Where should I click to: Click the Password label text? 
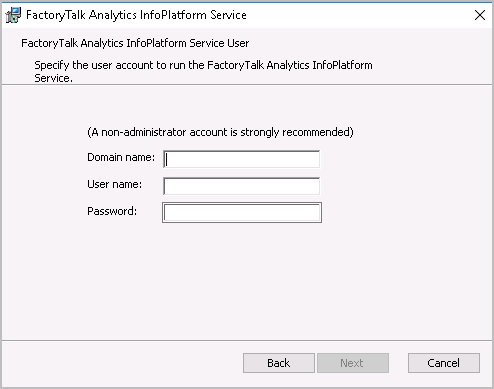(112, 211)
